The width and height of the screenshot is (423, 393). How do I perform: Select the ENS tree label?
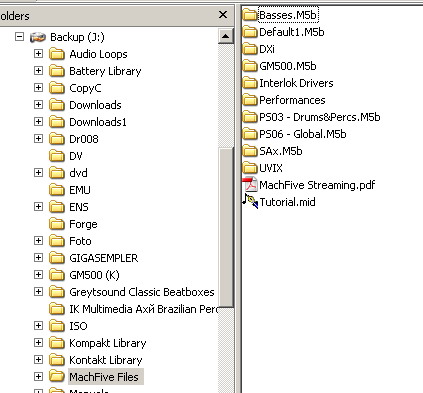(x=79, y=207)
